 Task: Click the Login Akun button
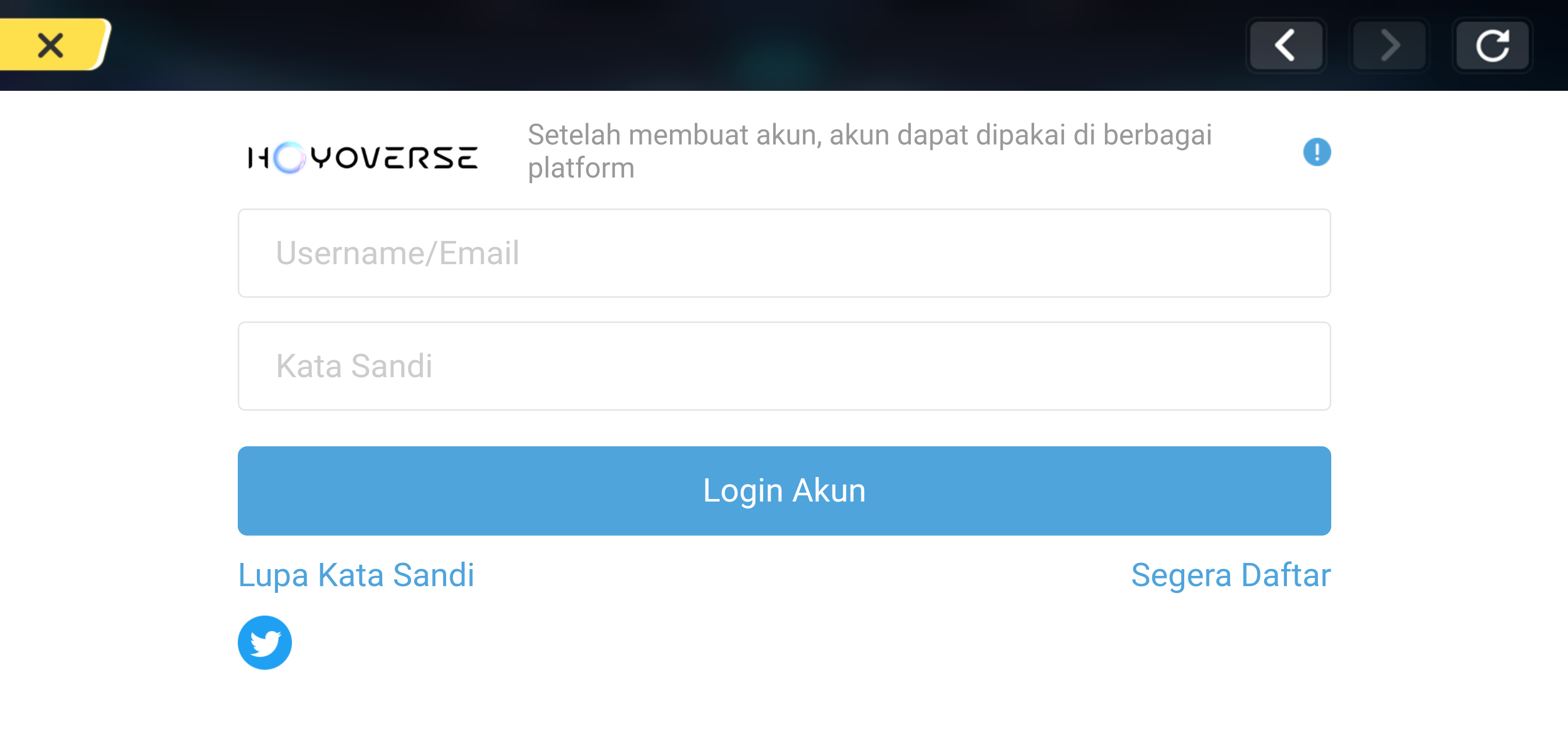[784, 491]
